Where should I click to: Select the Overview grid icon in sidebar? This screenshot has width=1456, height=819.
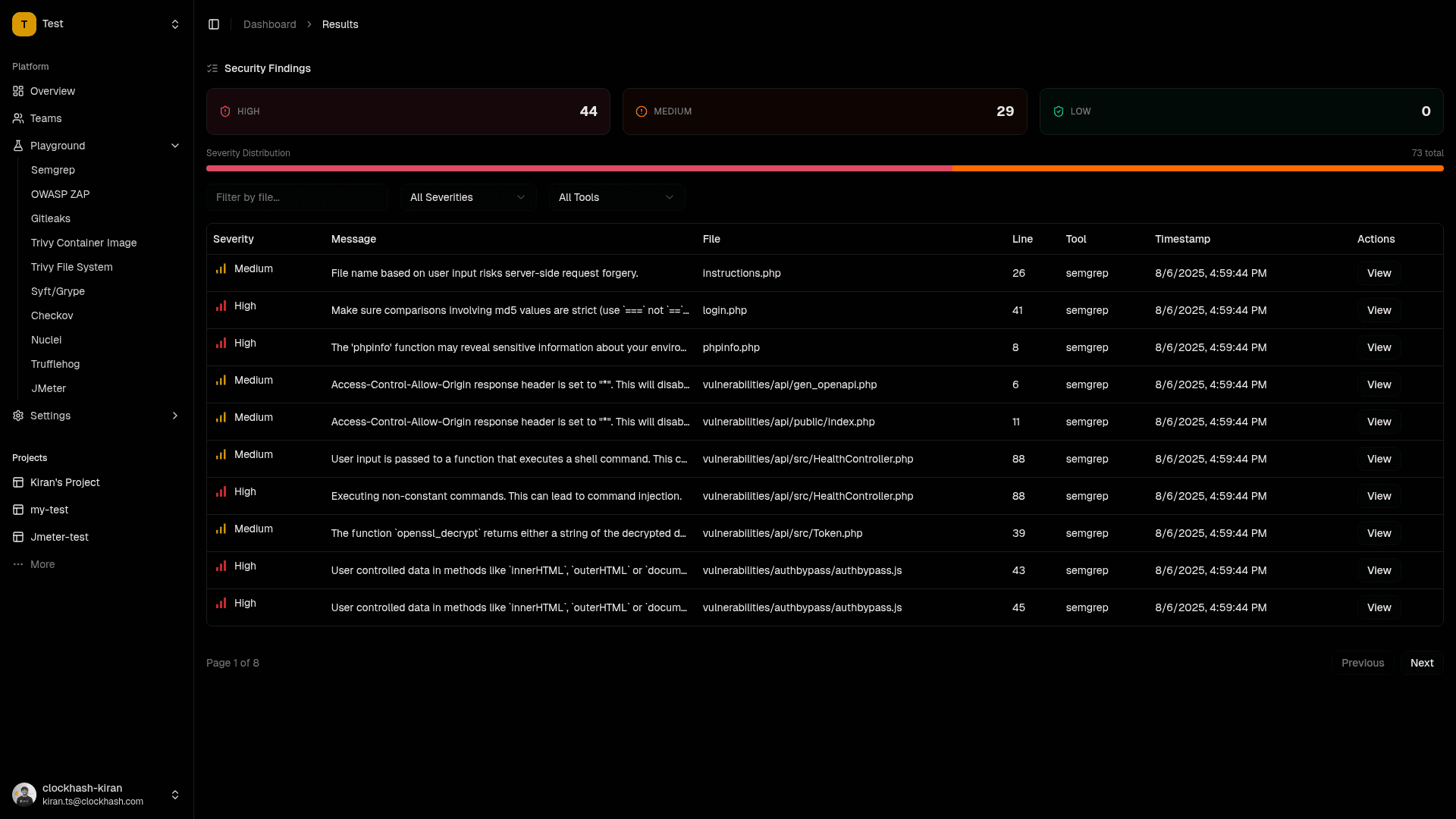click(x=17, y=91)
